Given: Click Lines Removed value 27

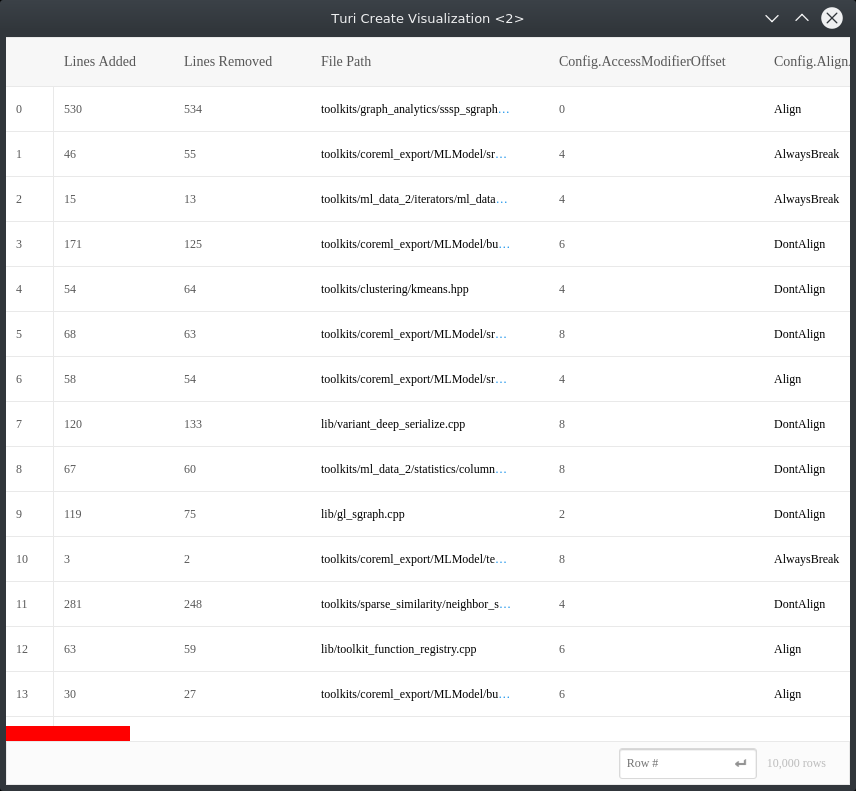Looking at the screenshot, I should (x=189, y=694).
